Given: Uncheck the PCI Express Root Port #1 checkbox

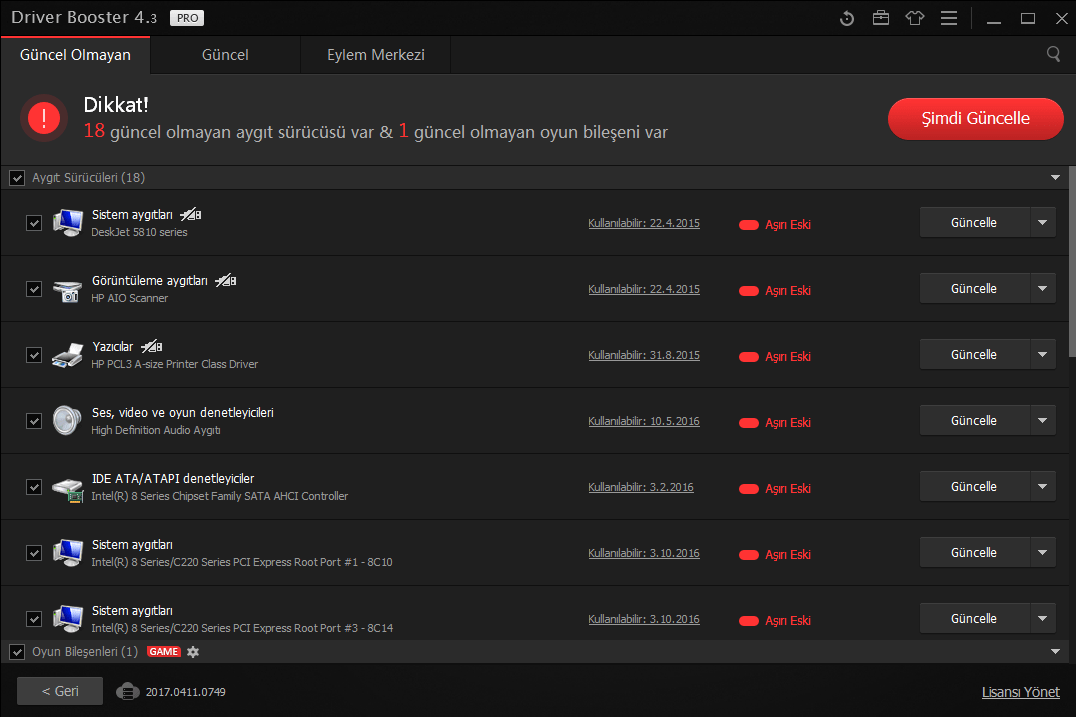Looking at the screenshot, I should [34, 552].
